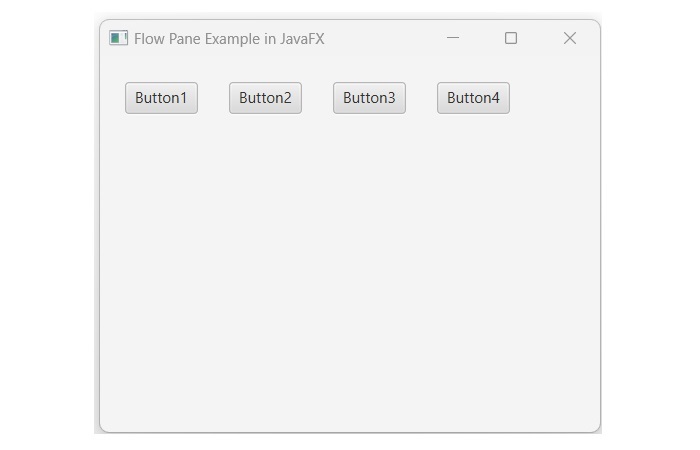This screenshot has width=700, height=450.
Task: Click the empty space right of Button4
Action: click(x=553, y=98)
